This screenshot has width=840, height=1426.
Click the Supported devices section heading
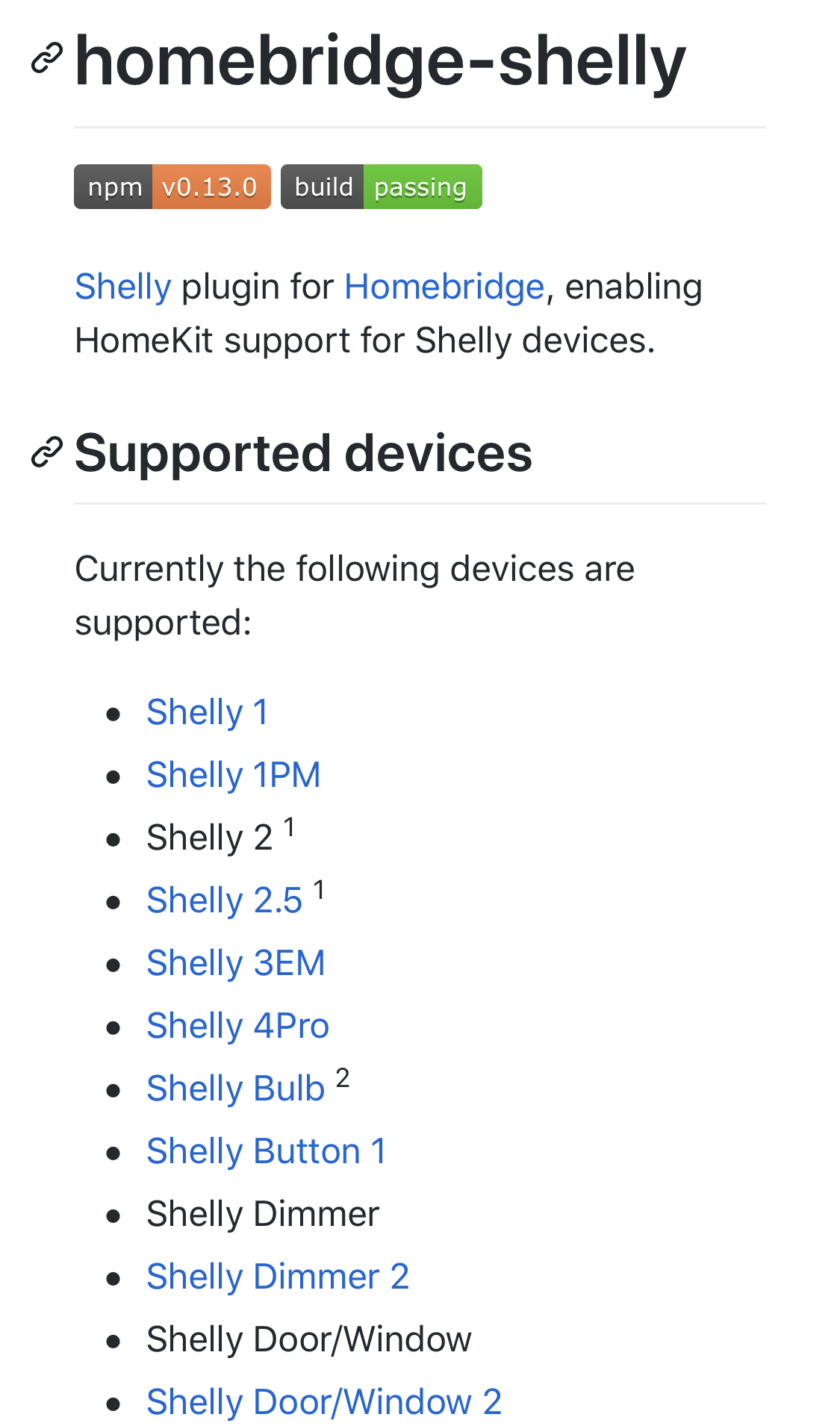(x=303, y=453)
